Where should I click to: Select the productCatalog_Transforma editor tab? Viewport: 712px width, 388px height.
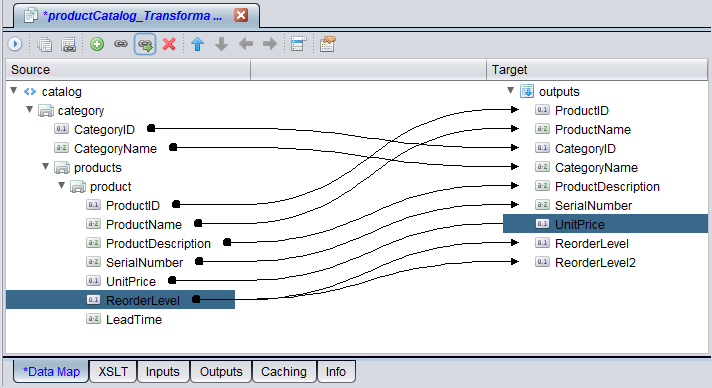136,15
